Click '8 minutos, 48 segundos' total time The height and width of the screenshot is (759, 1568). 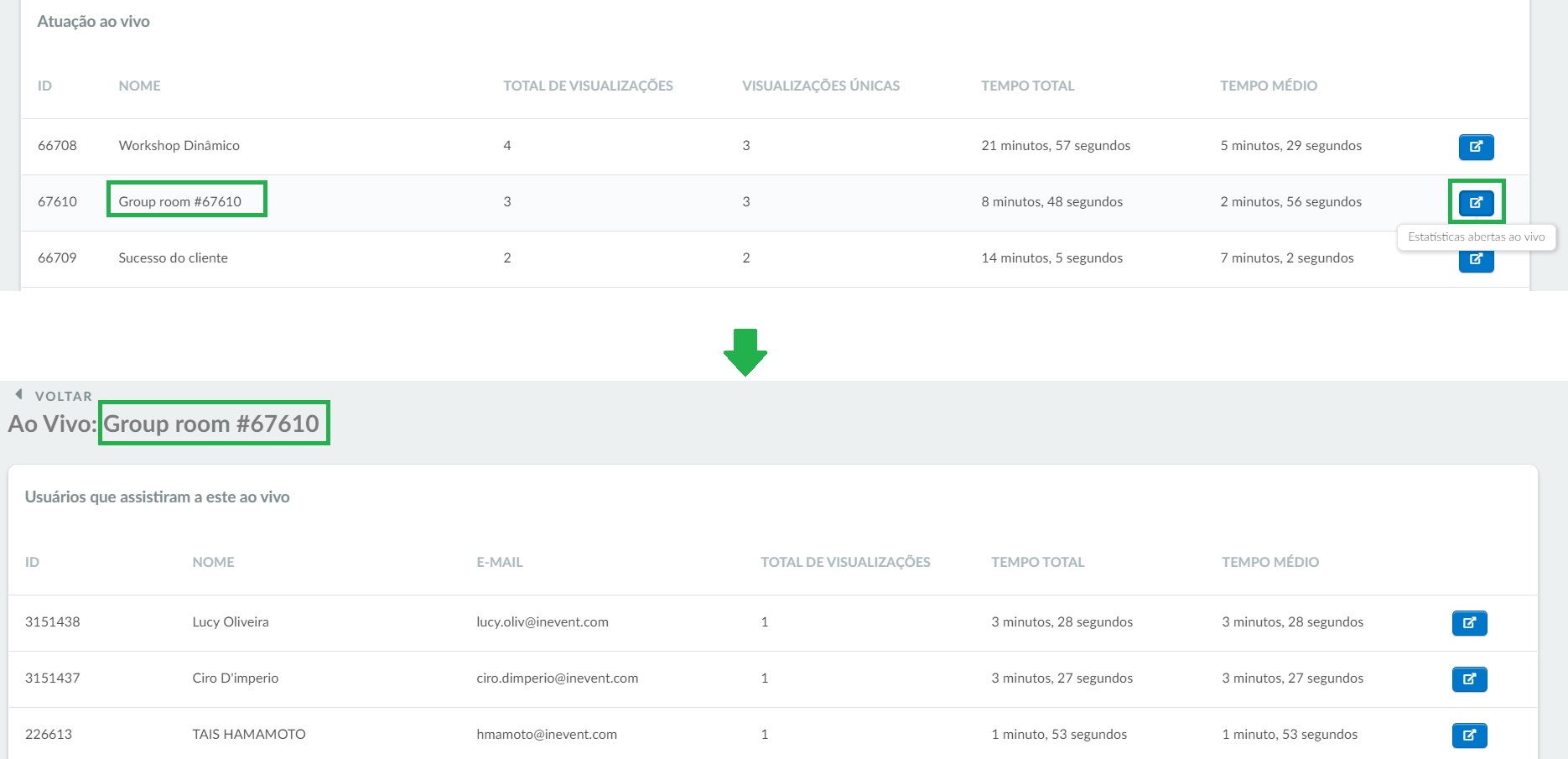1051,201
